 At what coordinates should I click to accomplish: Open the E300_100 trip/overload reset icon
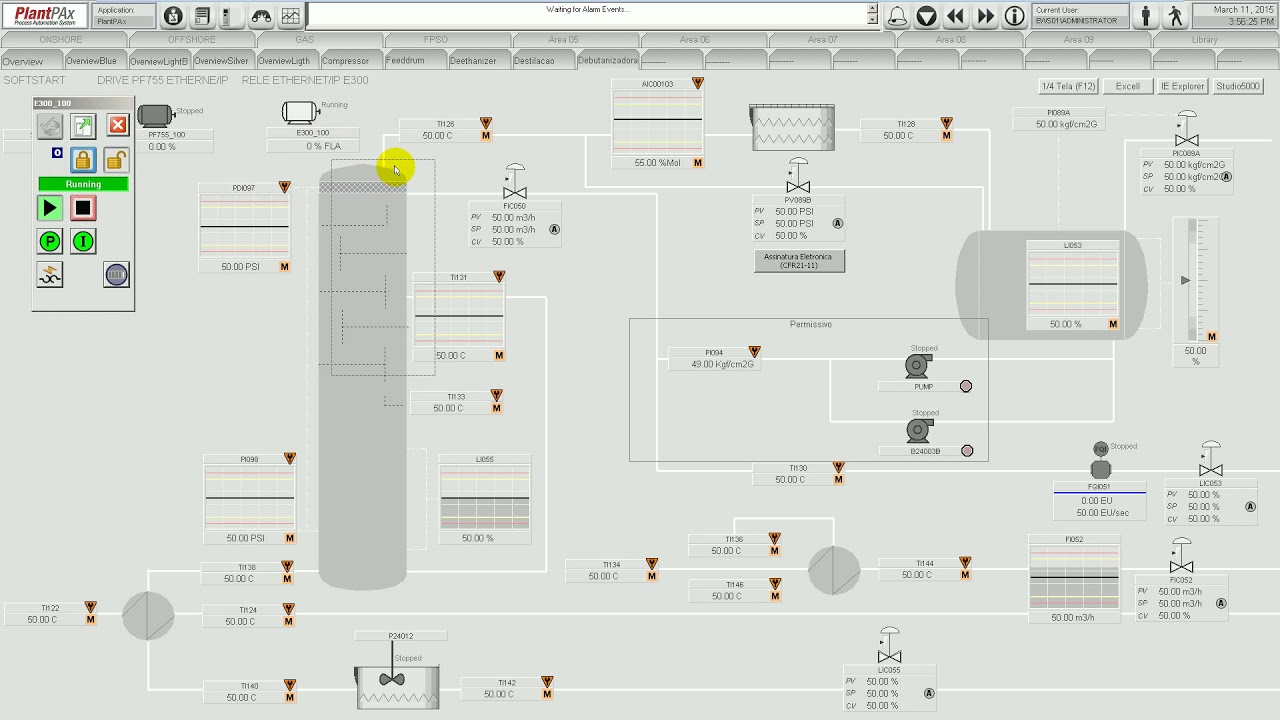49,275
